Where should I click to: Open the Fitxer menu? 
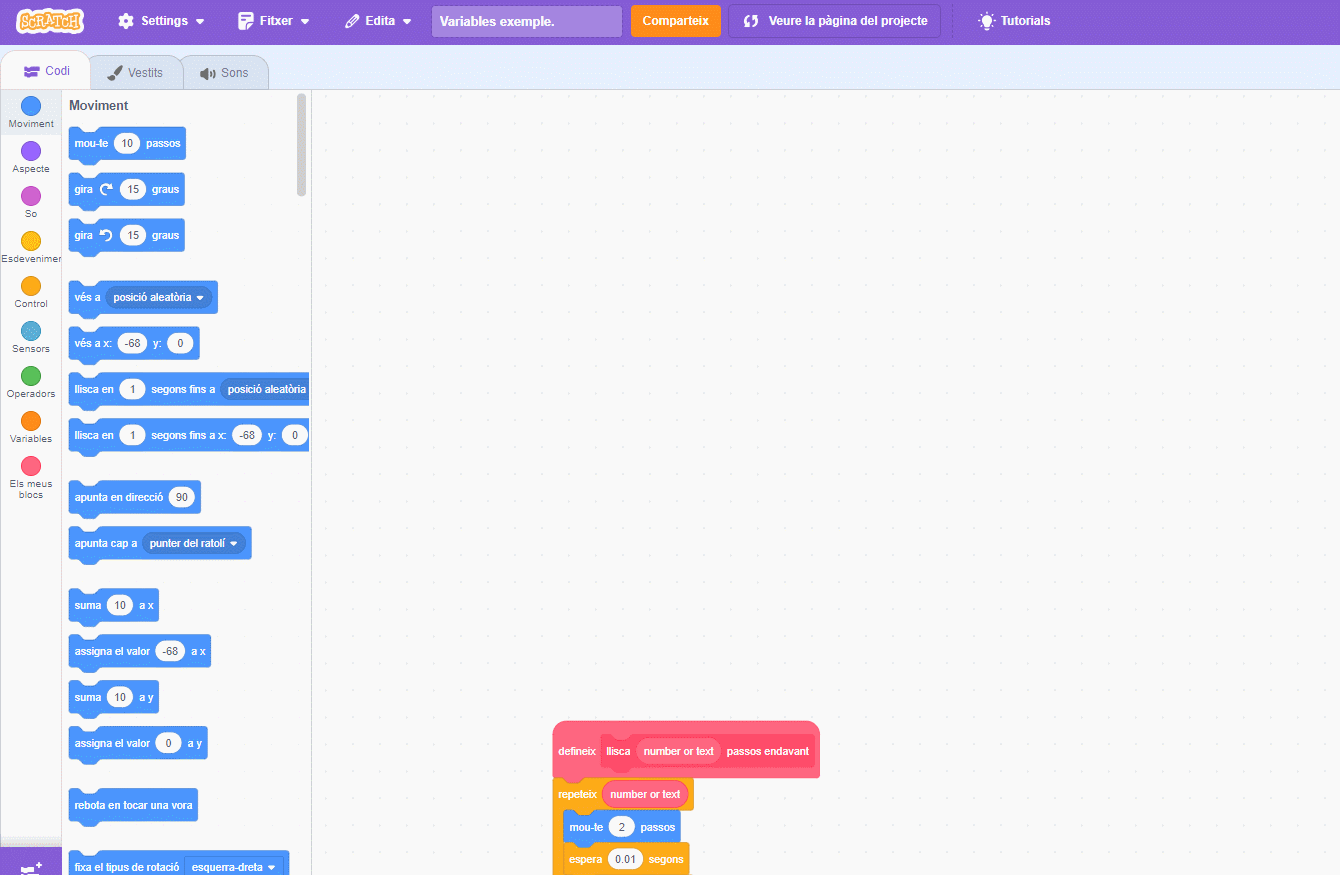[x=274, y=21]
